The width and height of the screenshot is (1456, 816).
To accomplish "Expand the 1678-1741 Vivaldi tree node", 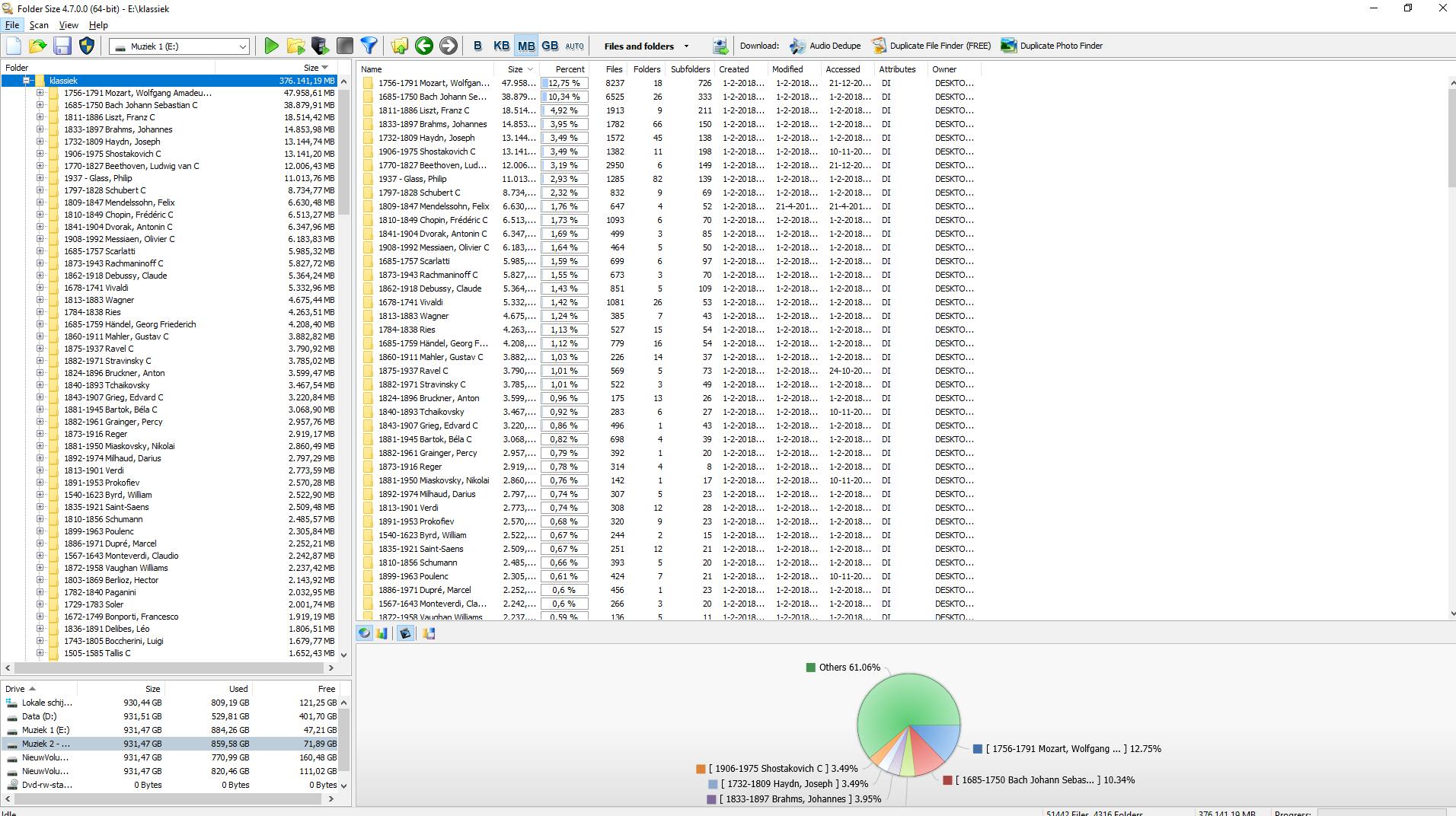I will click(40, 288).
